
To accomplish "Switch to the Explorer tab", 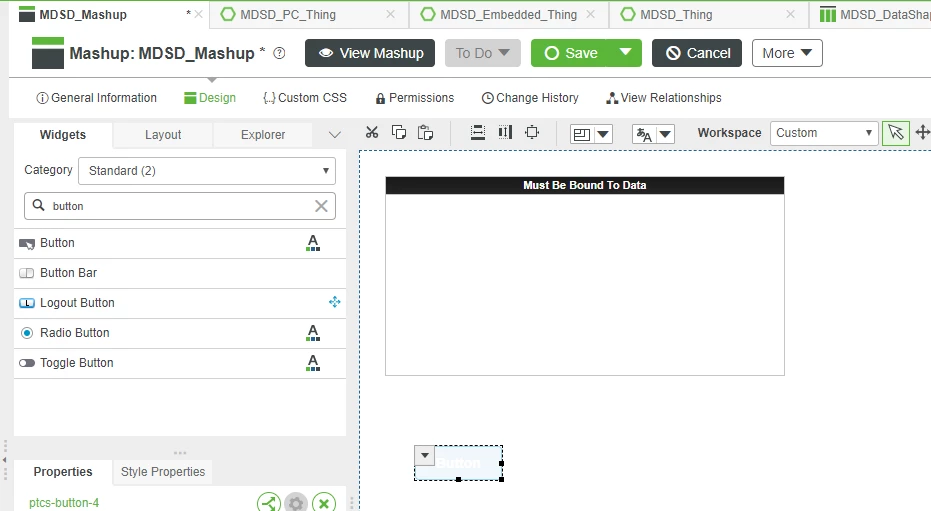I will [x=262, y=135].
